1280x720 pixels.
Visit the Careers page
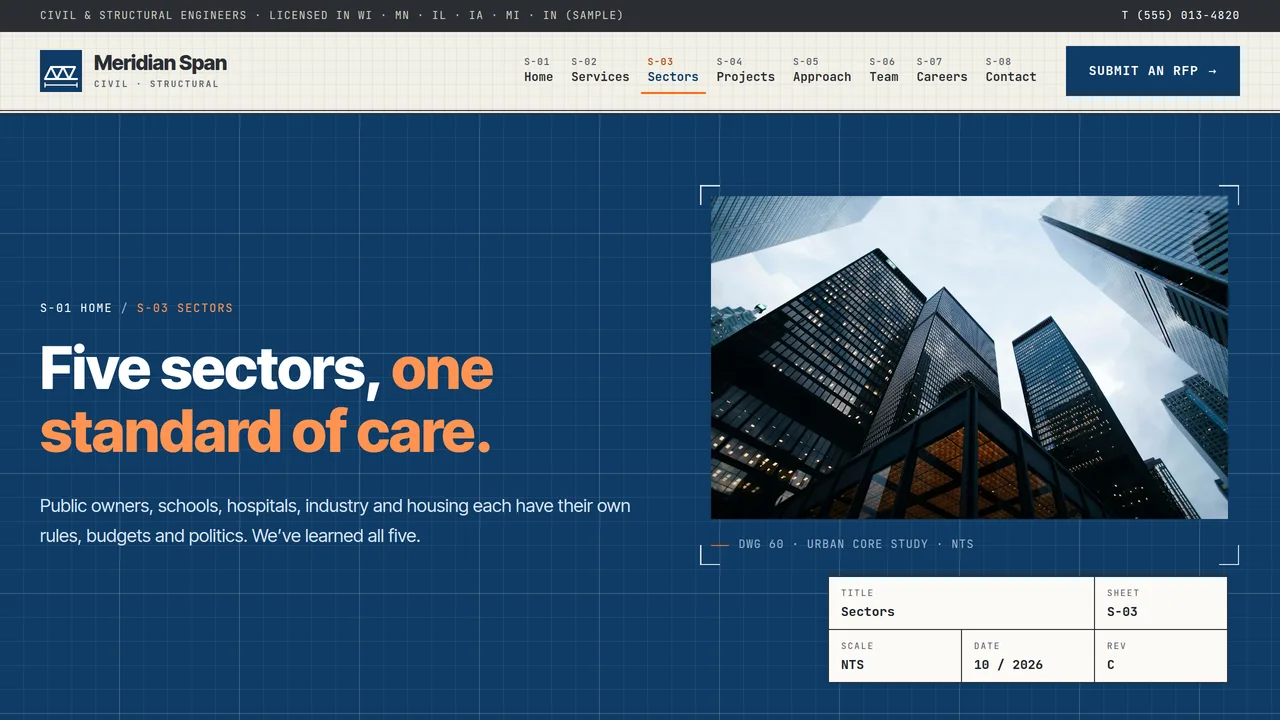pyautogui.click(x=942, y=70)
